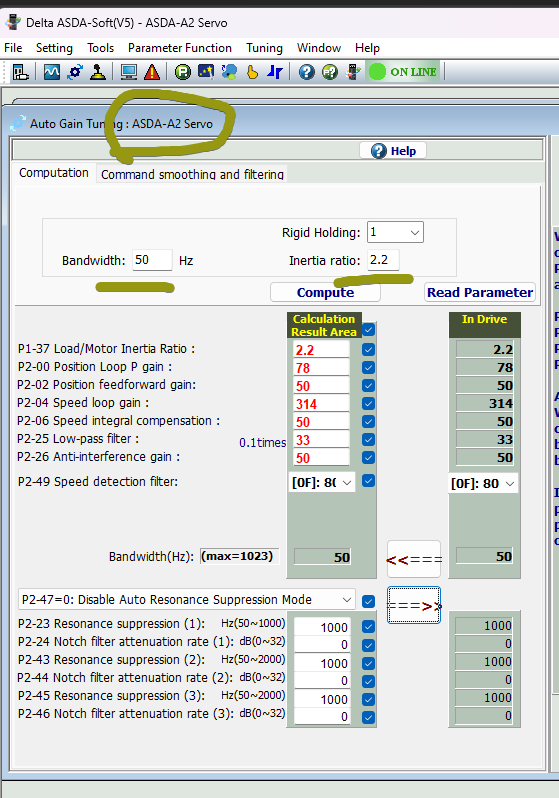Toggle the P2-00 Position Loop P gain checkbox

(369, 367)
